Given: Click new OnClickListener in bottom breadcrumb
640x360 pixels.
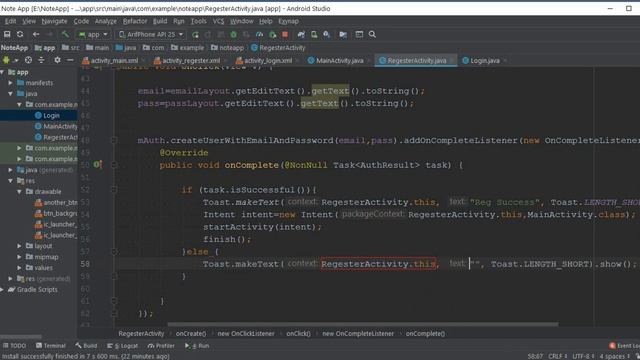Looking at the screenshot, I should pyautogui.click(x=246, y=334).
